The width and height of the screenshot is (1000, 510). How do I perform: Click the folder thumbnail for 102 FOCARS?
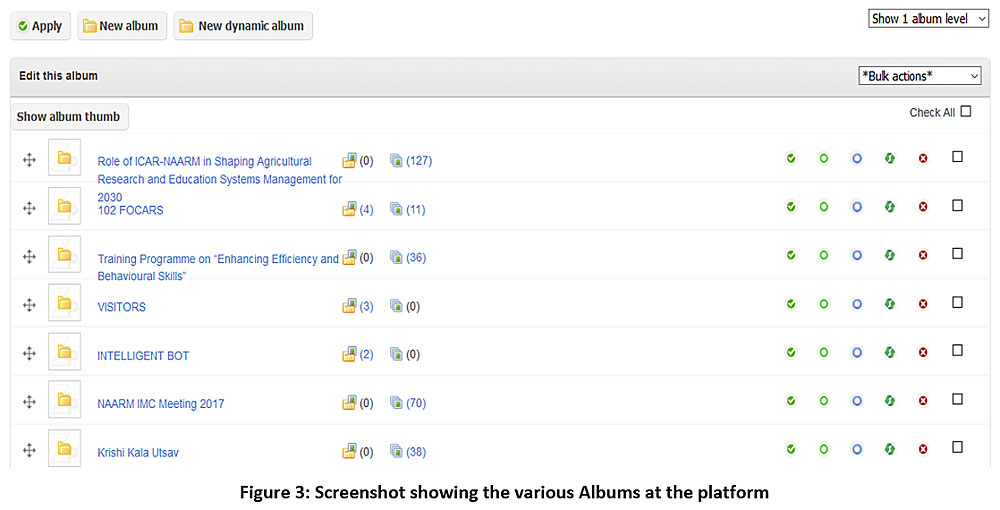65,207
